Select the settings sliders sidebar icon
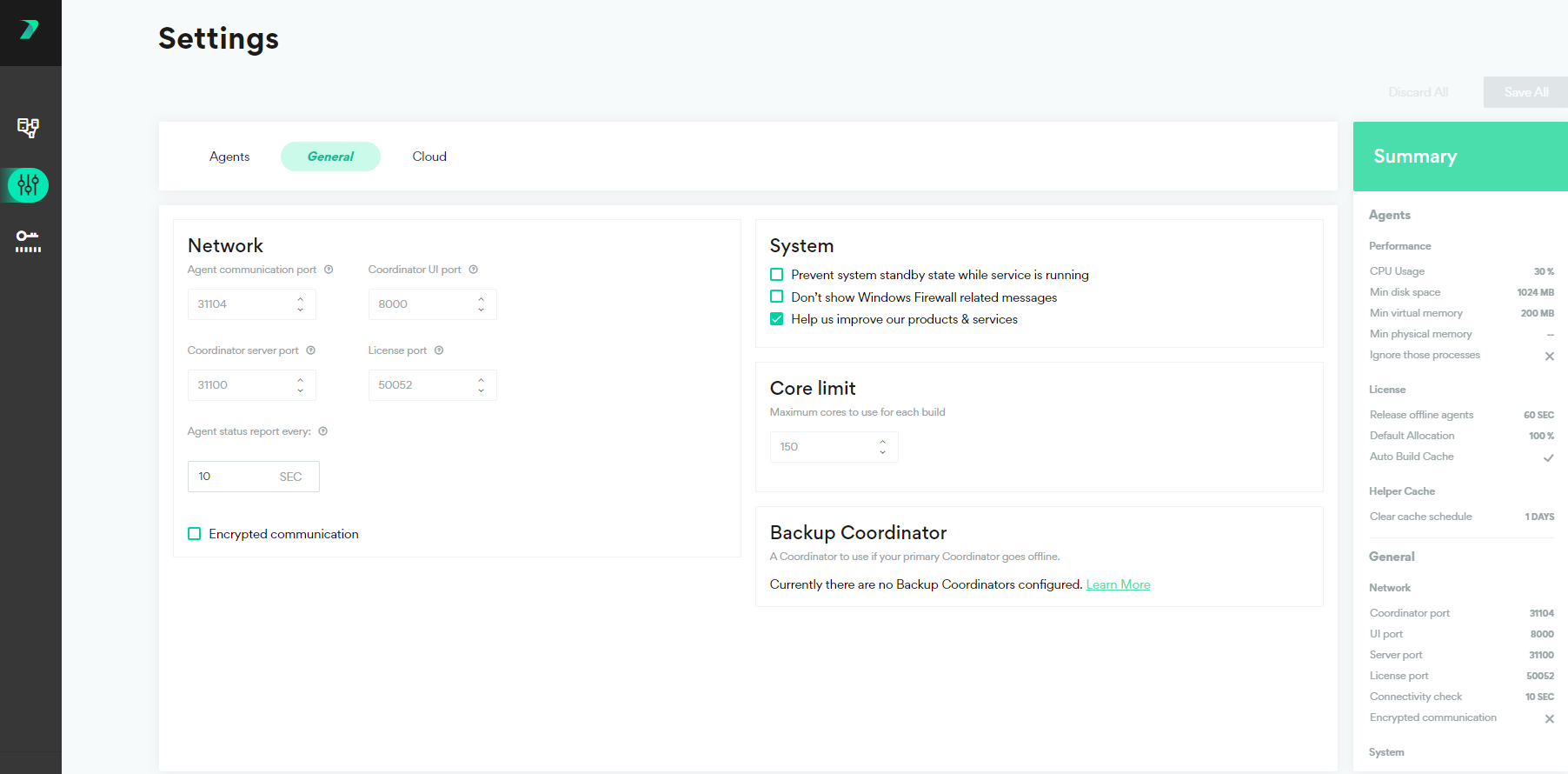Screen dimensions: 1568x774 pos(29,185)
